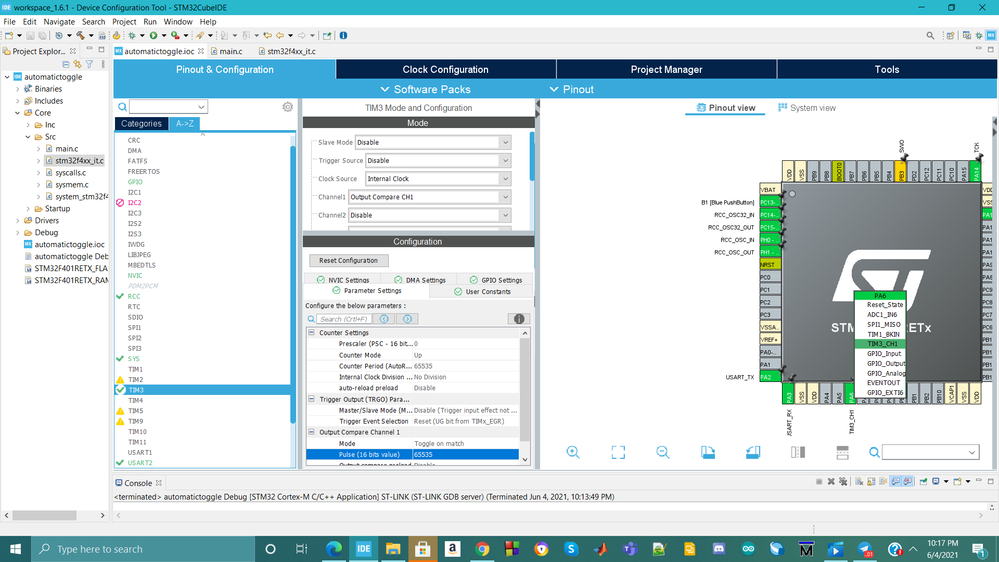The width and height of the screenshot is (999, 562).
Task: Toggle the horizontal split view icon
Action: coord(842,452)
